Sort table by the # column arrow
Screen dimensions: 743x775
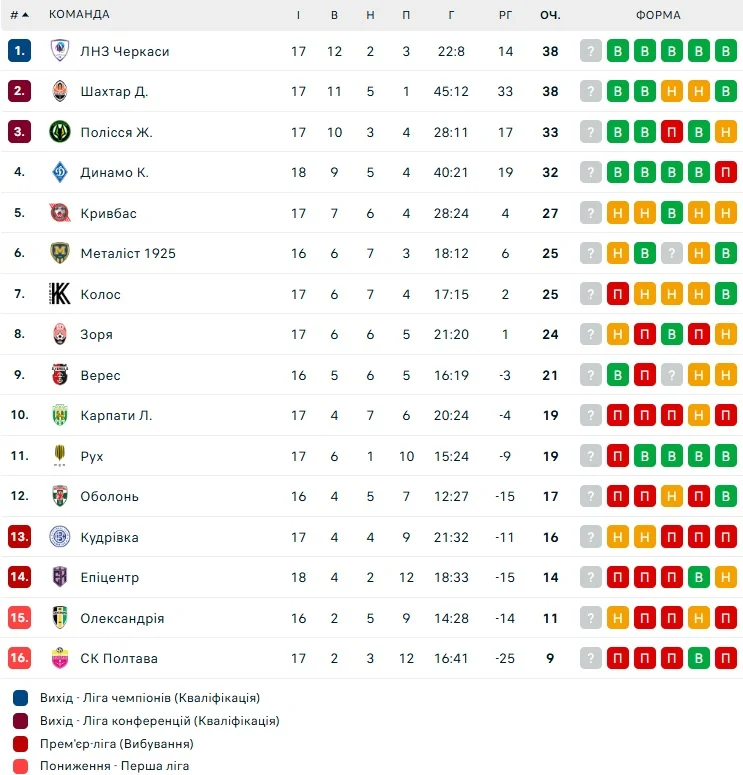tap(19, 15)
